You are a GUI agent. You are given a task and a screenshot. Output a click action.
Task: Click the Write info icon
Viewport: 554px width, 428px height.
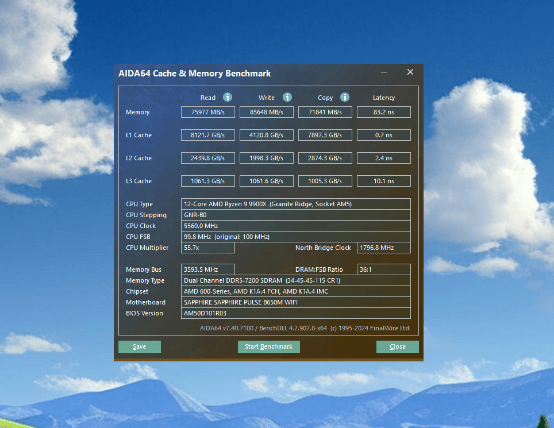pos(287,97)
